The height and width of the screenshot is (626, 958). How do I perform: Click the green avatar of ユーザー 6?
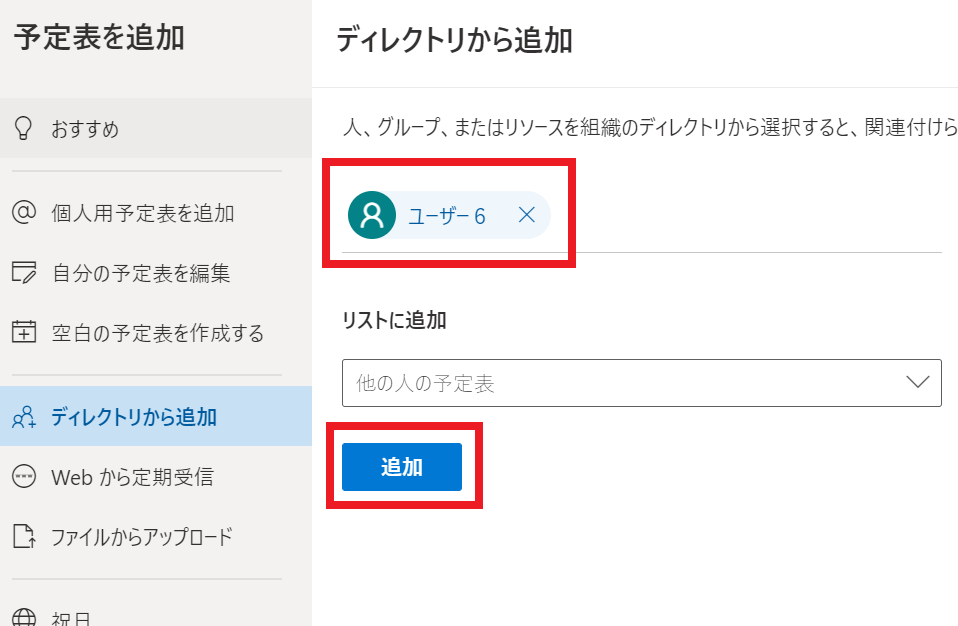[x=371, y=215]
